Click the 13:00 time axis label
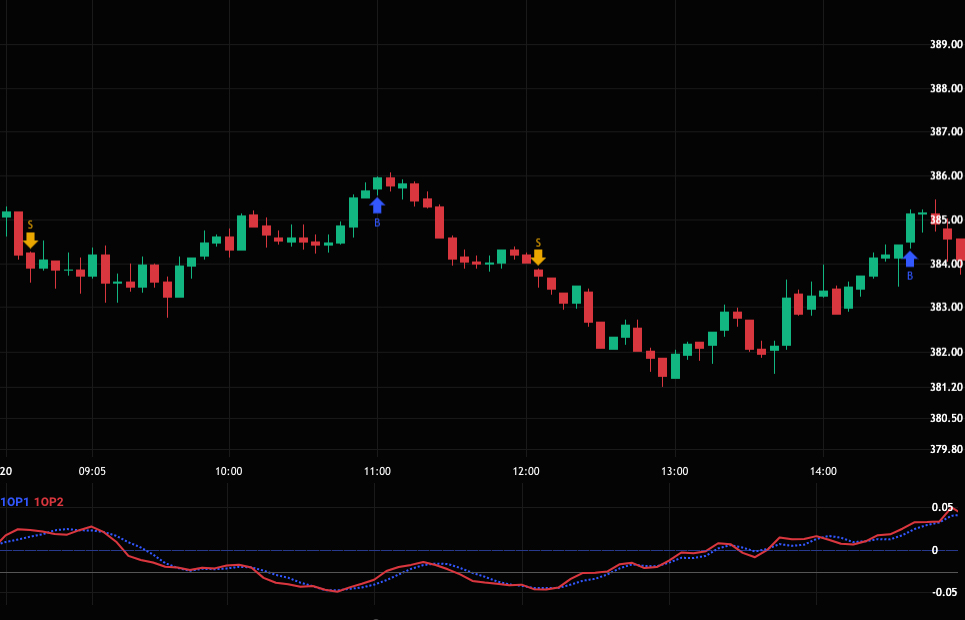Viewport: 965px width, 620px height. (x=674, y=471)
